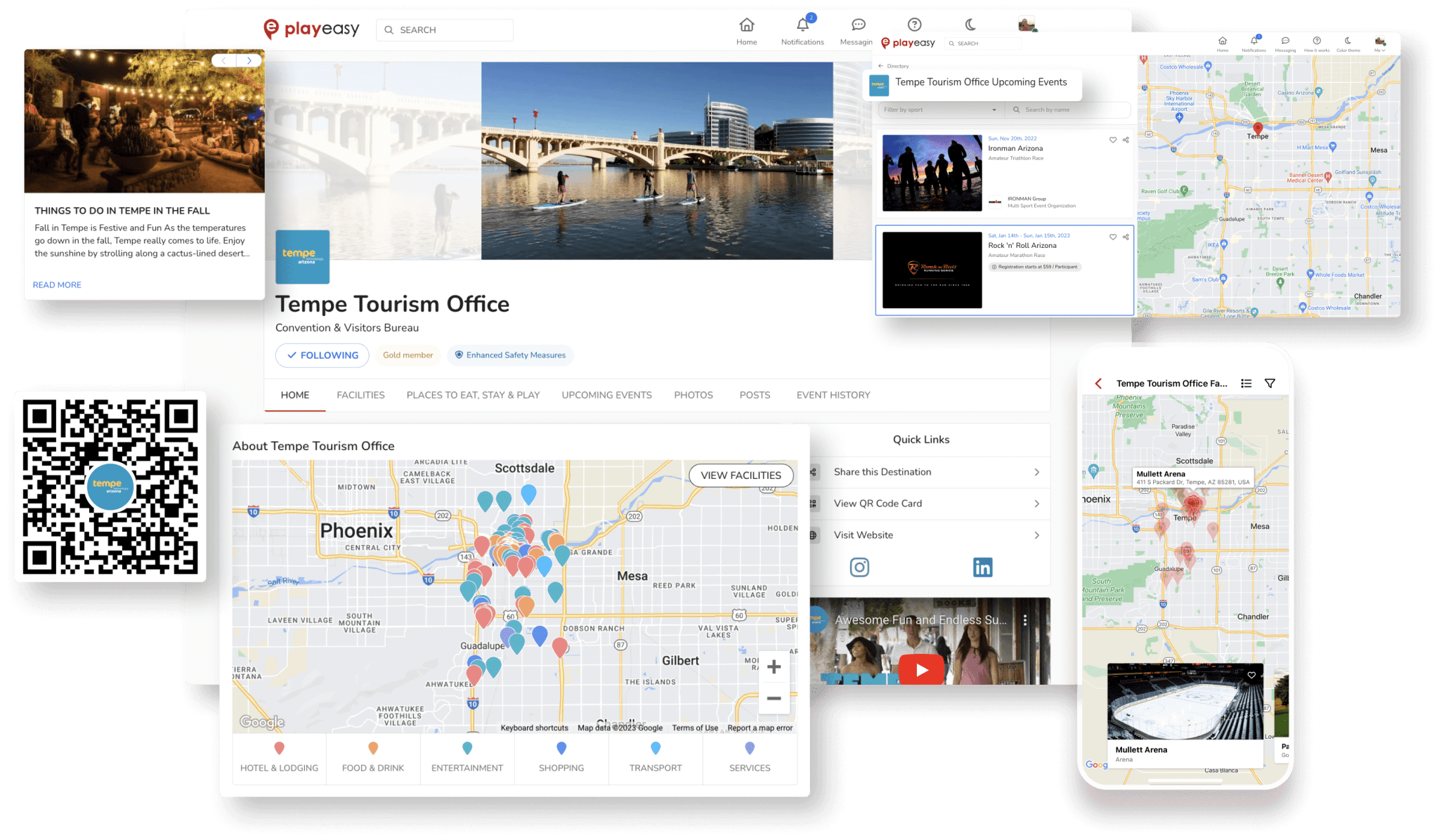Click the Playeasy logo in the header
1439x840 pixels.
(x=311, y=29)
